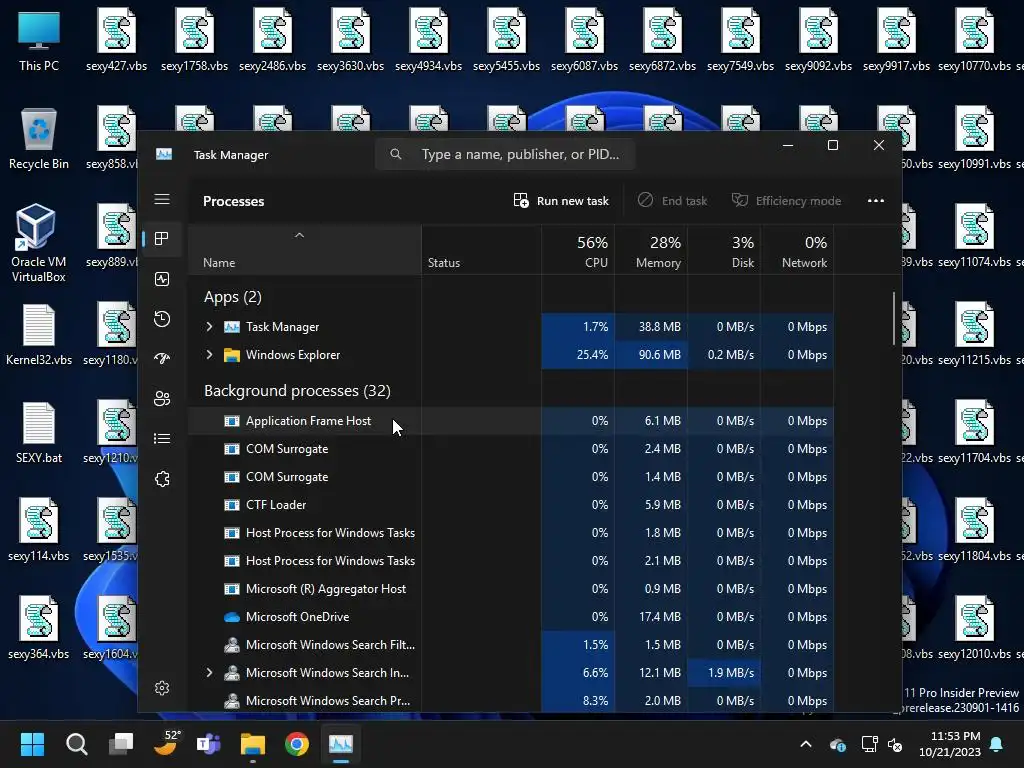Open the Windows Start menu
Screen dimensions: 1024x768
(32, 744)
